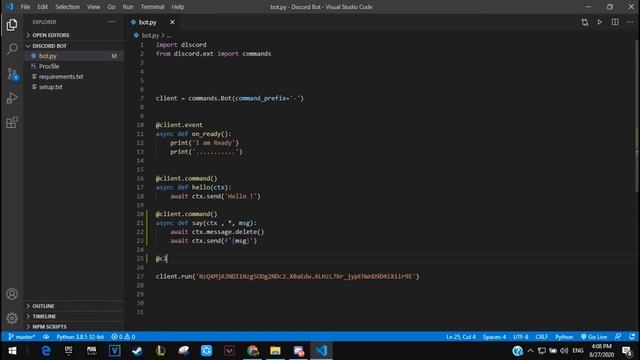Open Microsoft Edge from the taskbar
640x360 pixels.
(46, 351)
